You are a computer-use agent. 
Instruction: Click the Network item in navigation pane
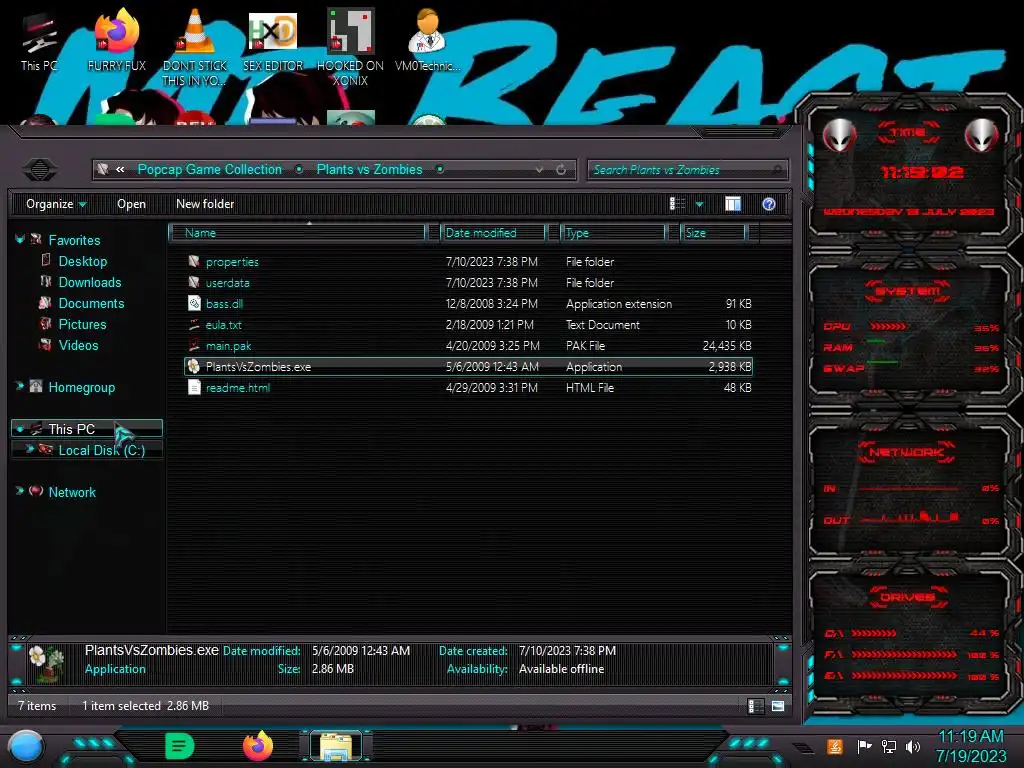72,492
